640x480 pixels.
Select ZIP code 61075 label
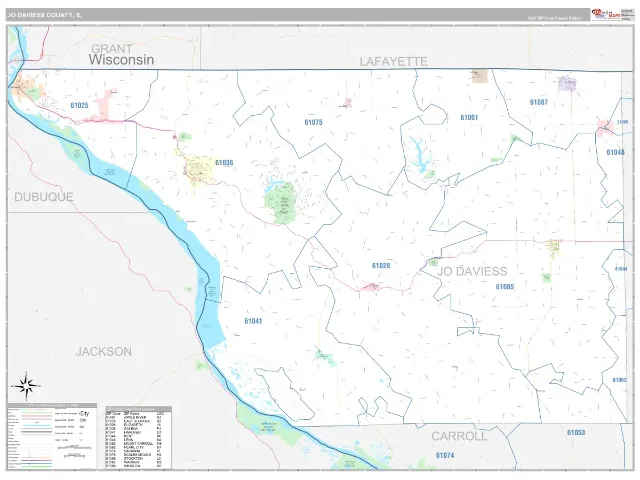(x=313, y=122)
